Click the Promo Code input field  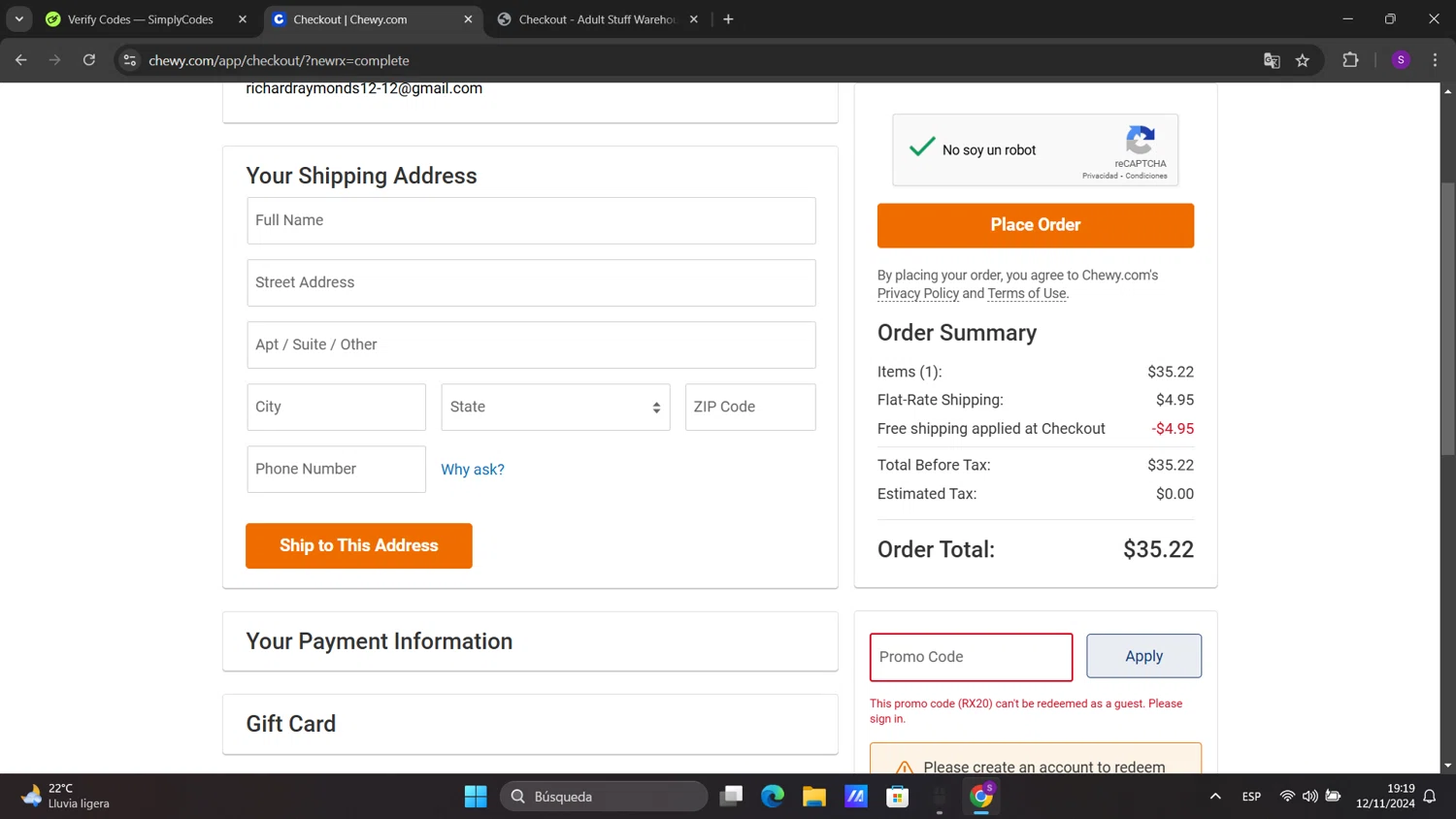pos(971,657)
